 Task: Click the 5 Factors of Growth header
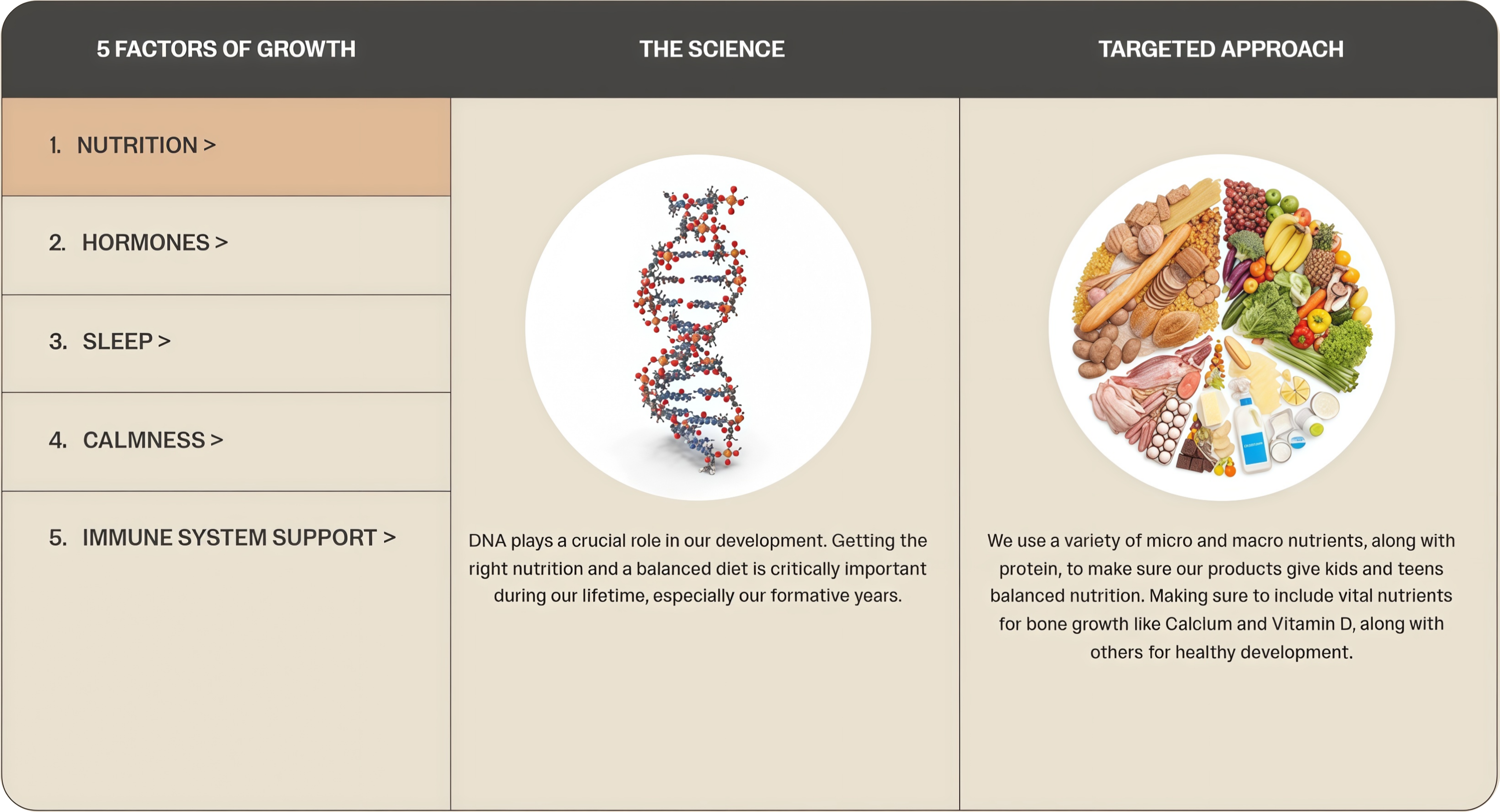[x=226, y=49]
